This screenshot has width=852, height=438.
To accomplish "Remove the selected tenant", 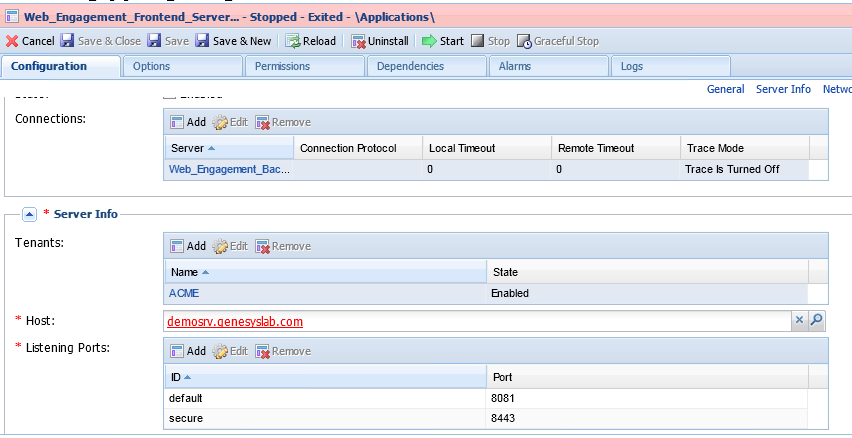I will [284, 246].
